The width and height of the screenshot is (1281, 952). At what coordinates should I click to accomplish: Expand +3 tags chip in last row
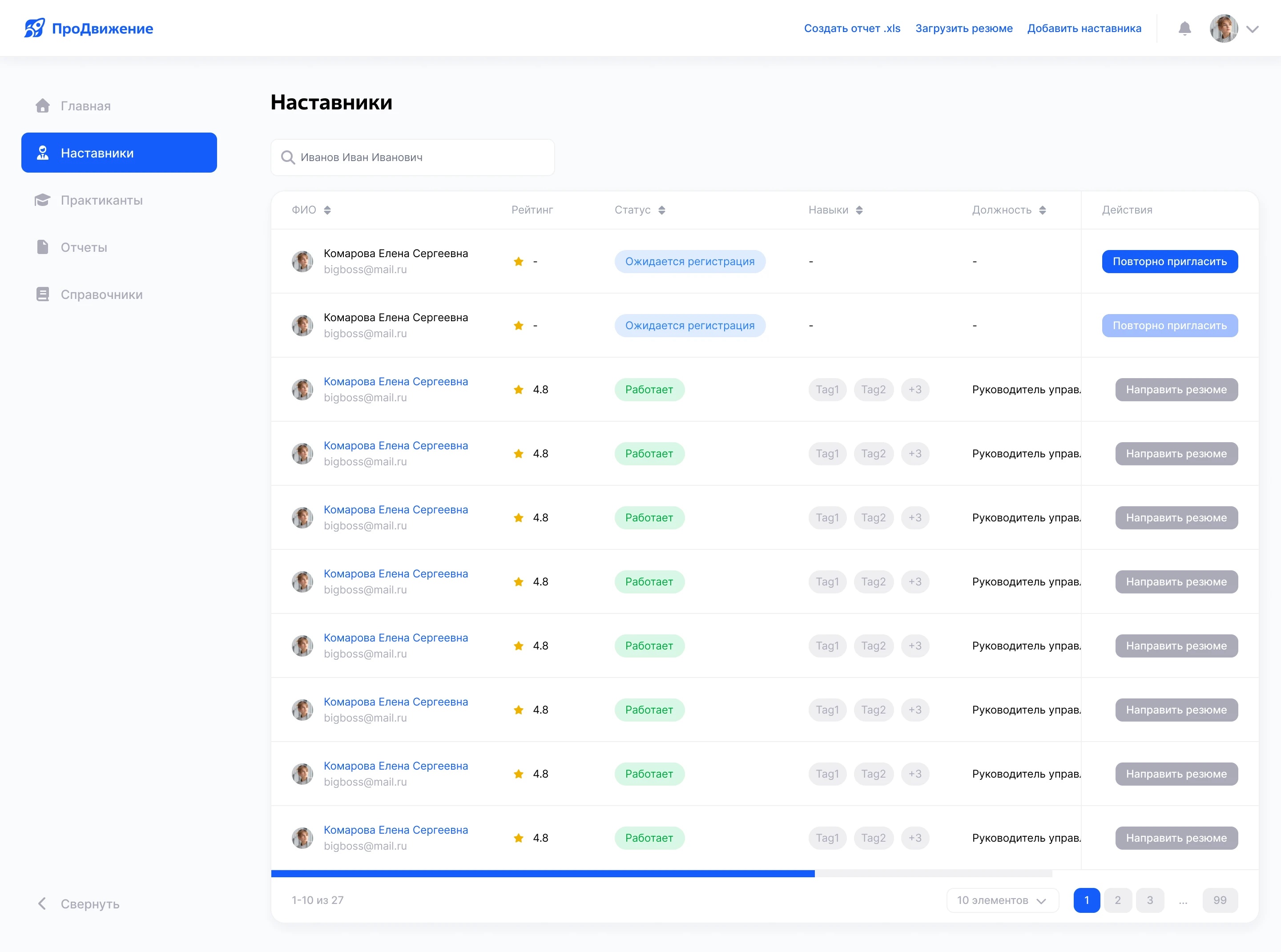pyautogui.click(x=915, y=838)
